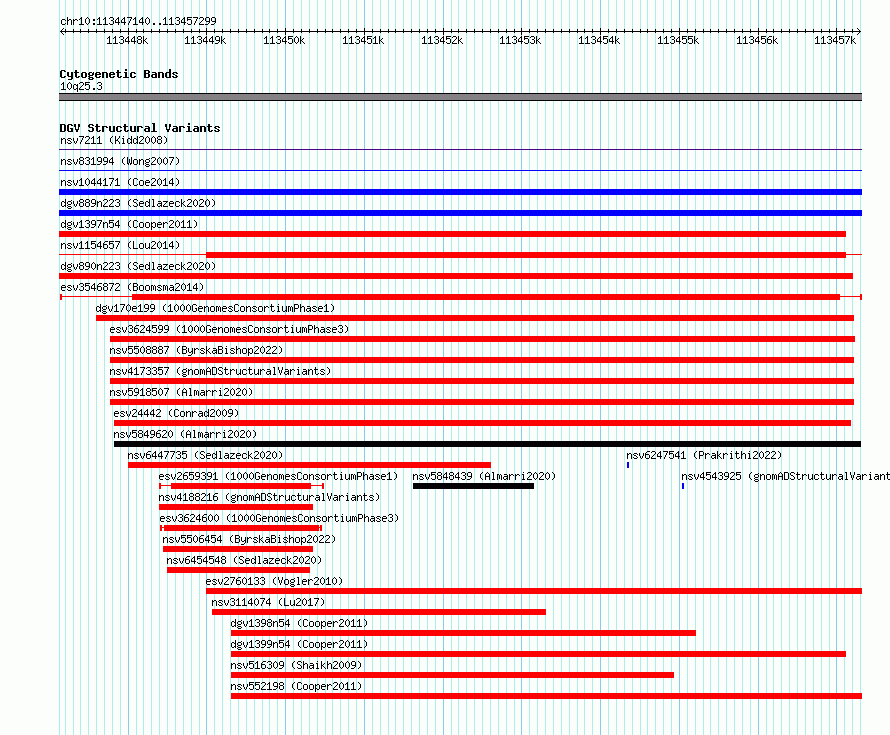Select nsv6447735 (Sedlazeck2020) label
This screenshot has height=735, width=890.
coord(205,455)
